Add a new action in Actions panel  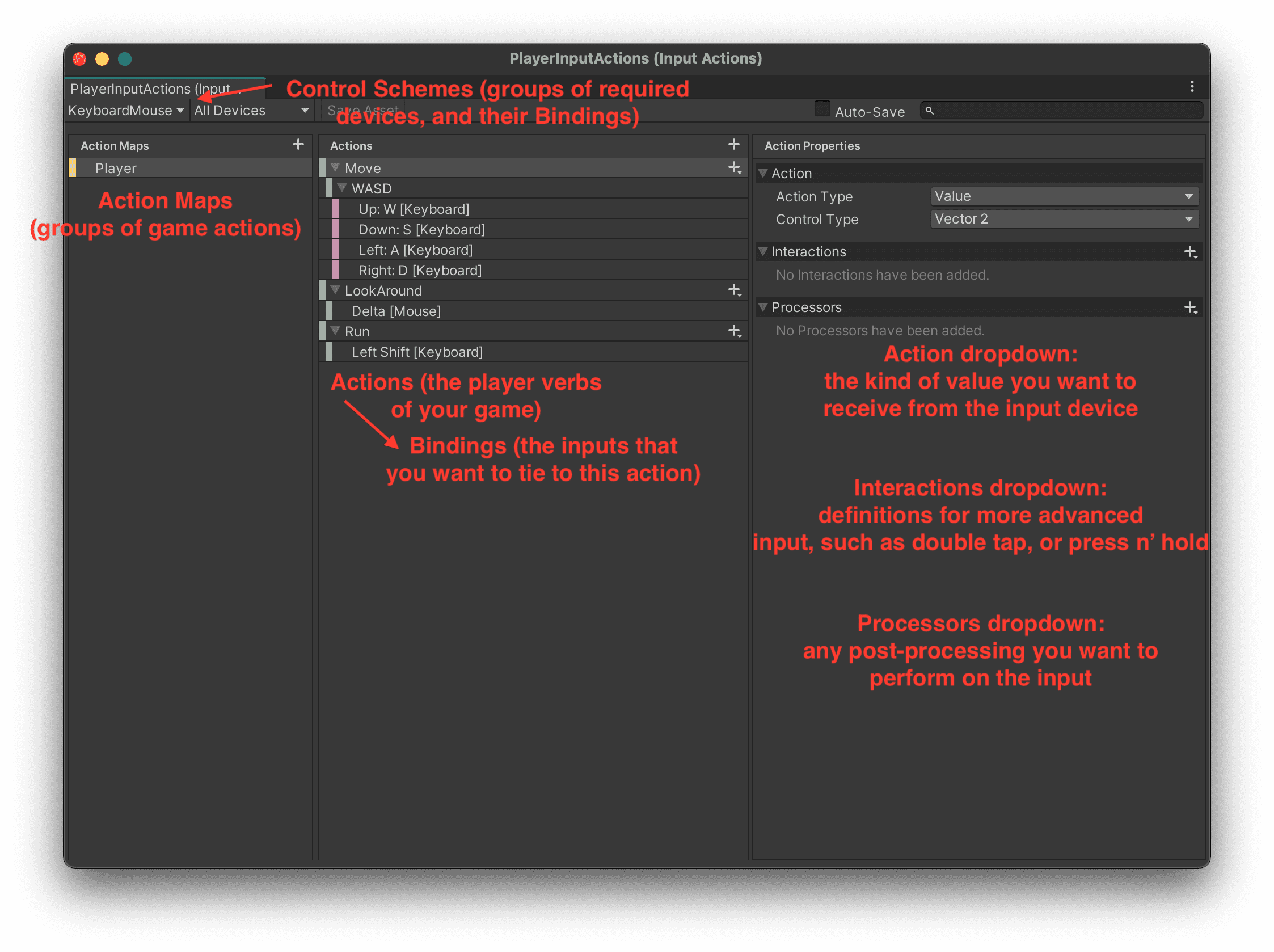[x=733, y=145]
